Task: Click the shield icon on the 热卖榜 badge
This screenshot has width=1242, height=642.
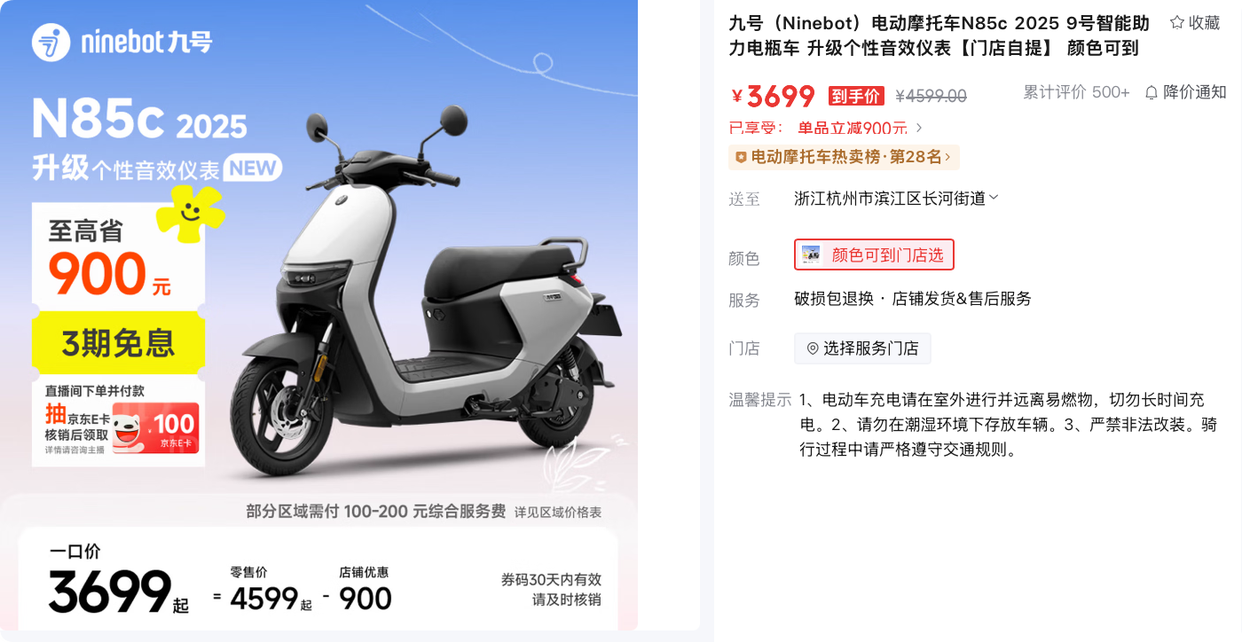Action: point(741,157)
